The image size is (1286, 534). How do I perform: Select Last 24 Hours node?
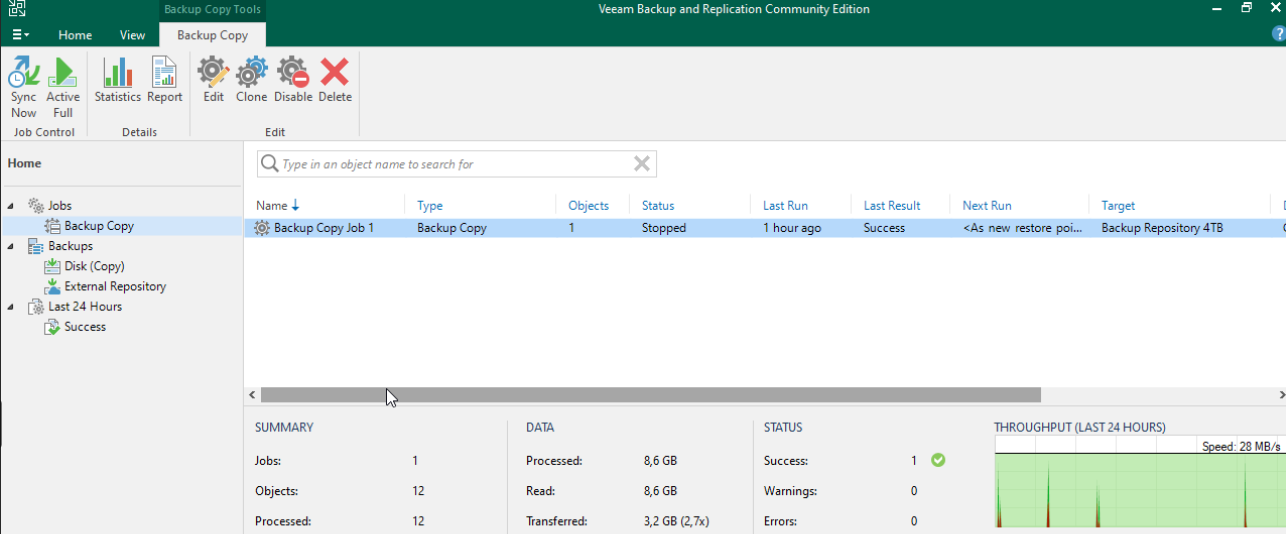coord(85,307)
